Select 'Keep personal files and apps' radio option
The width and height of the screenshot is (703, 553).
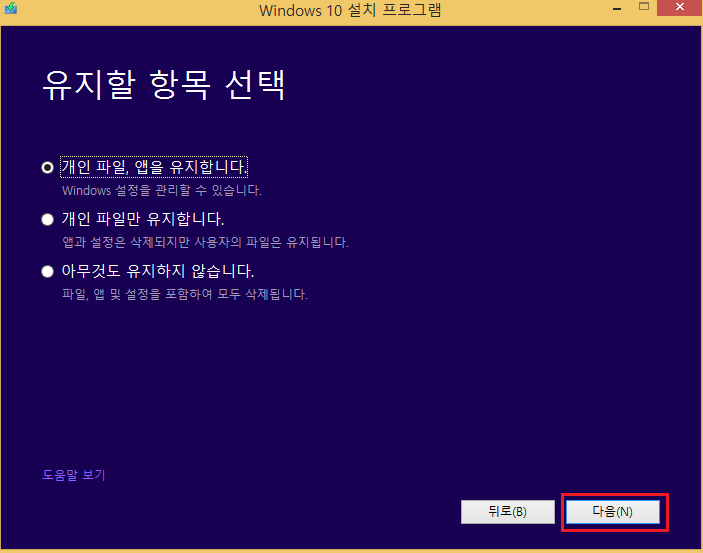(48, 167)
